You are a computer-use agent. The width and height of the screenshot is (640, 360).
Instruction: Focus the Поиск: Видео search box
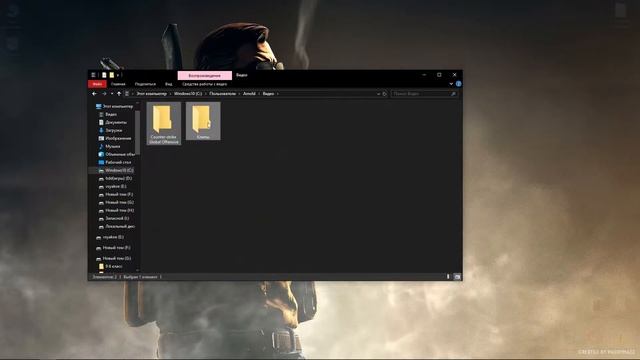[424, 94]
